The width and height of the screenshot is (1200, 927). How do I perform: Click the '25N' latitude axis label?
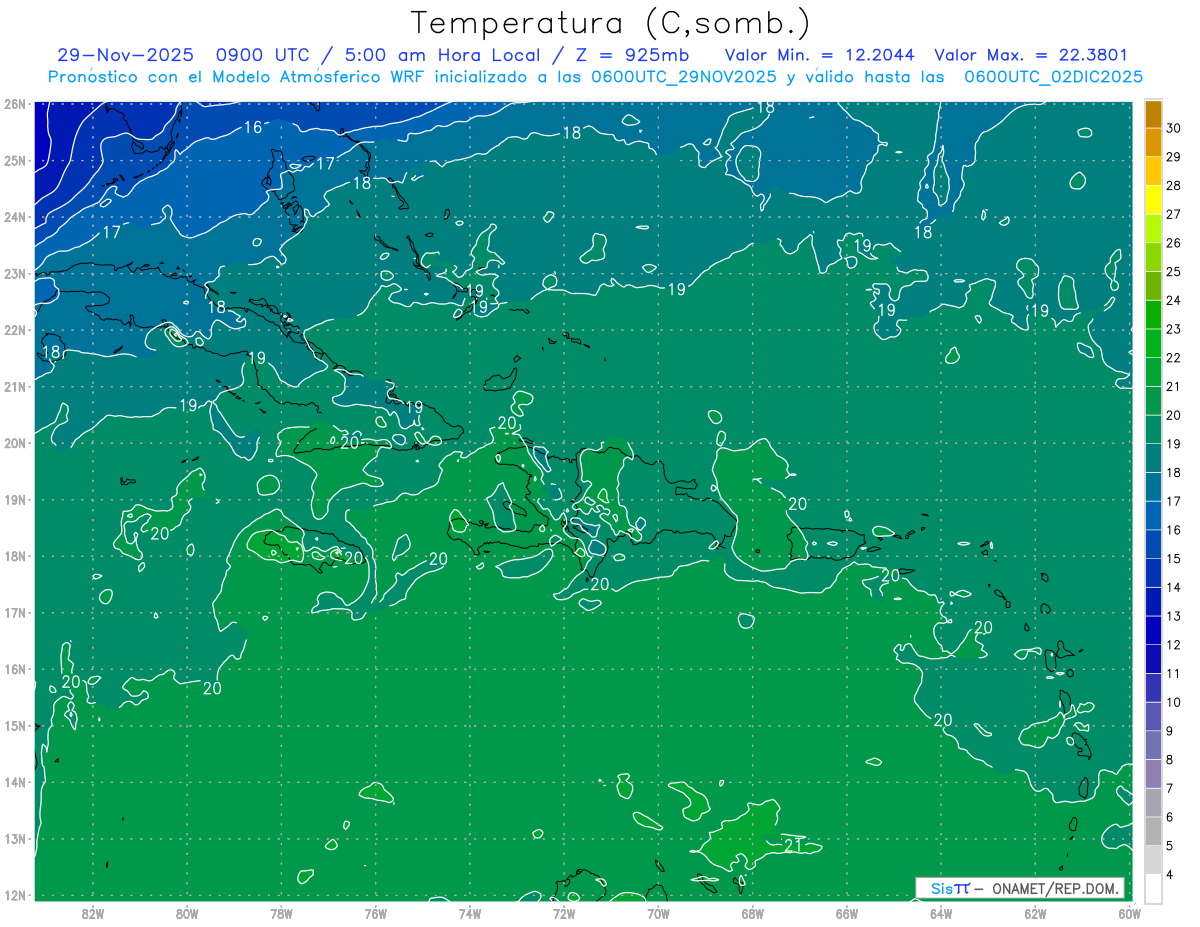pyautogui.click(x=14, y=160)
